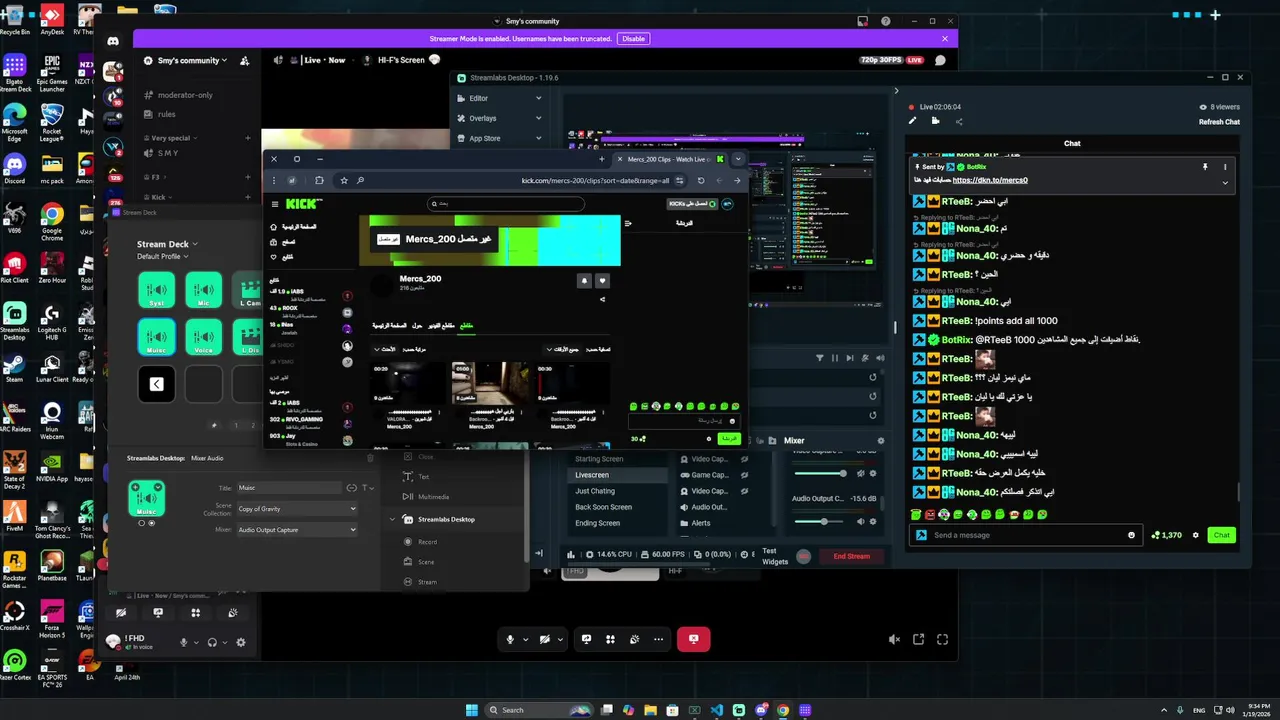The height and width of the screenshot is (720, 1280).
Task: Open the Mixer dropdown Audio Output Capture
Action: pyautogui.click(x=297, y=530)
